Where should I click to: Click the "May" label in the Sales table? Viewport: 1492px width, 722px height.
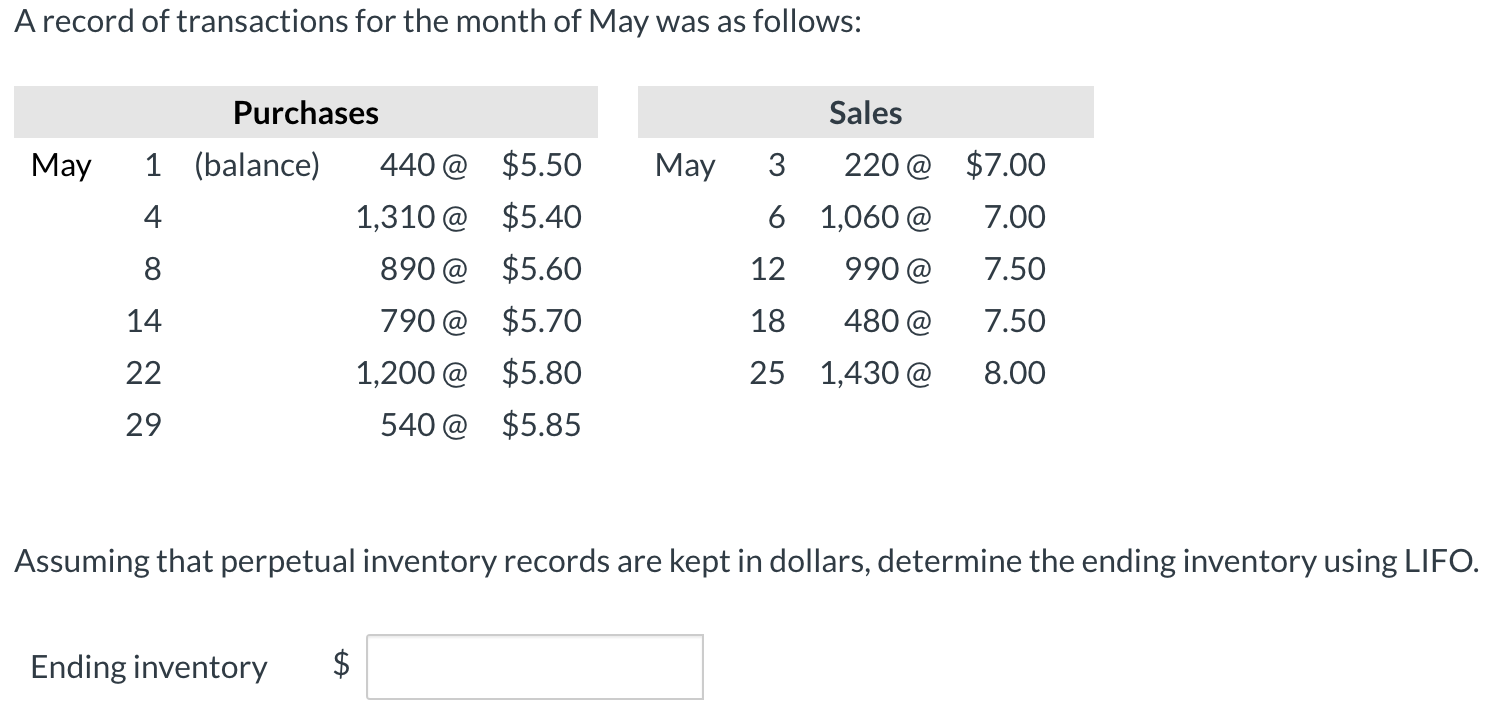685,165
